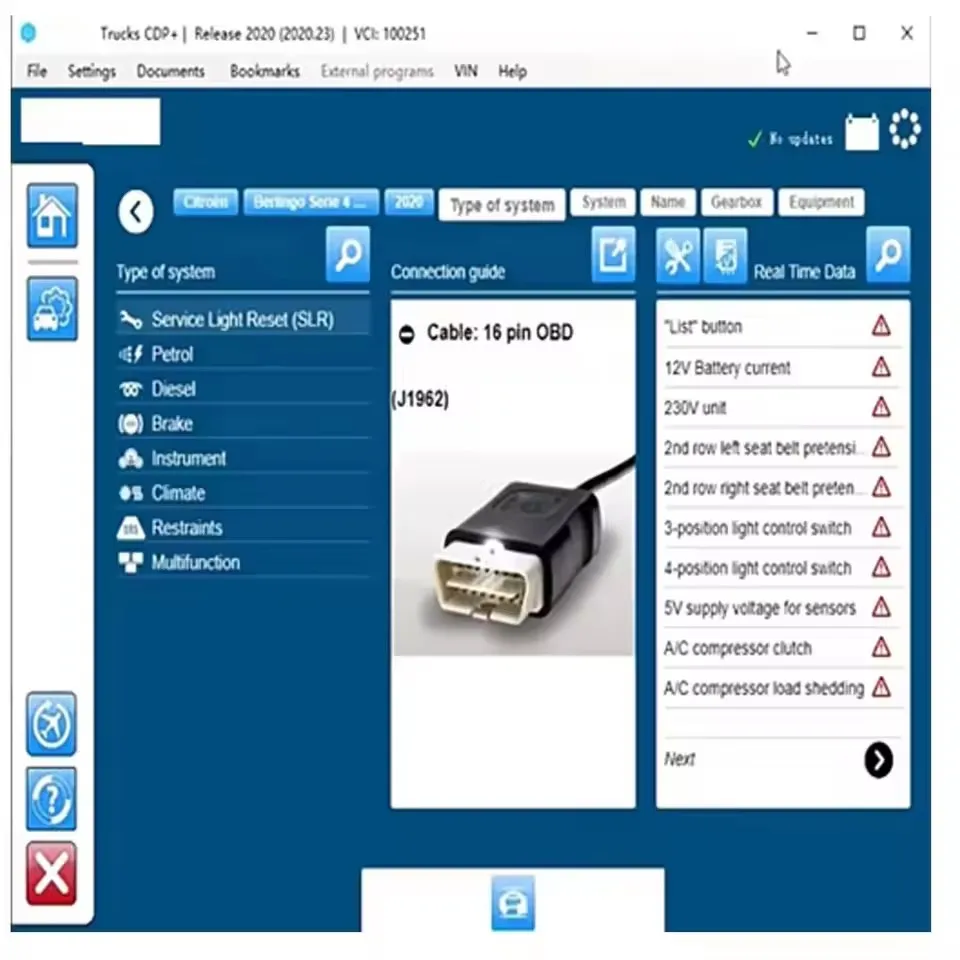
Task: Select the Citroën breadcrumb tab
Action: (205, 202)
